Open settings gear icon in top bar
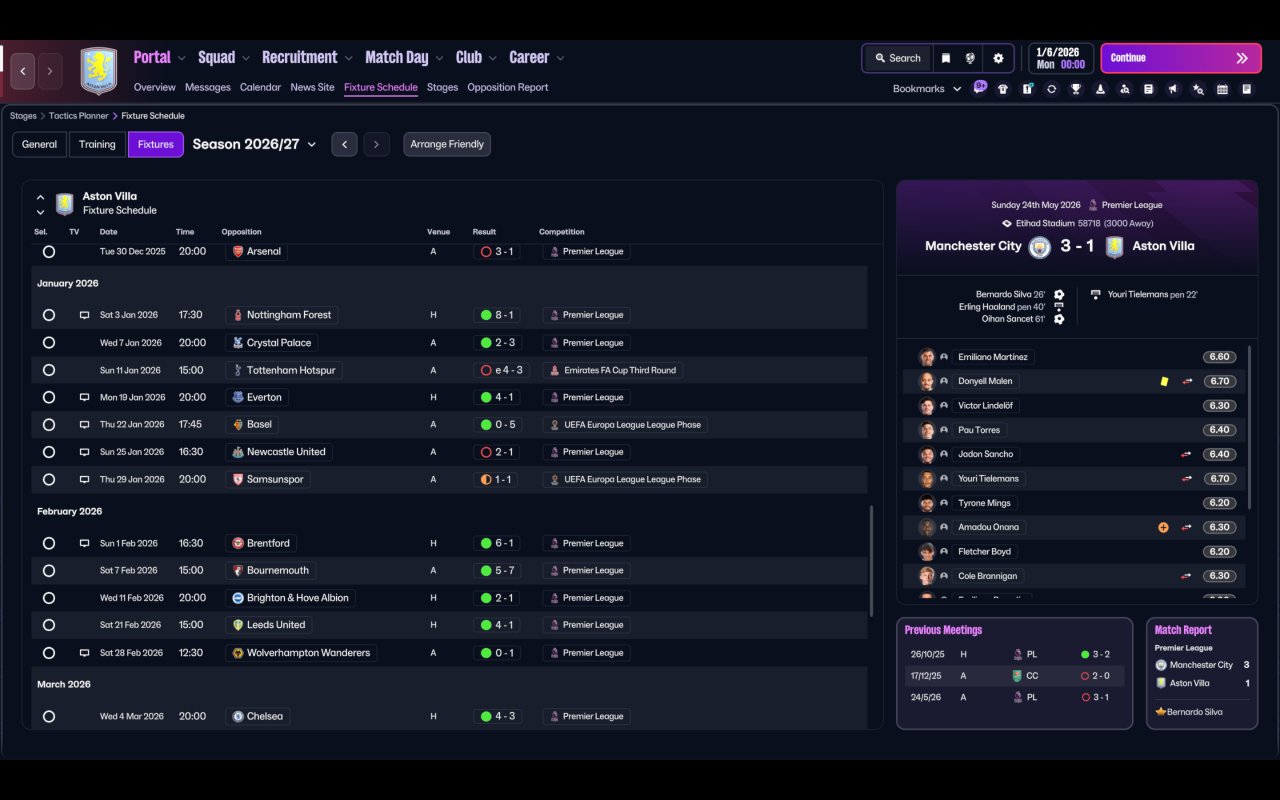 click(998, 58)
